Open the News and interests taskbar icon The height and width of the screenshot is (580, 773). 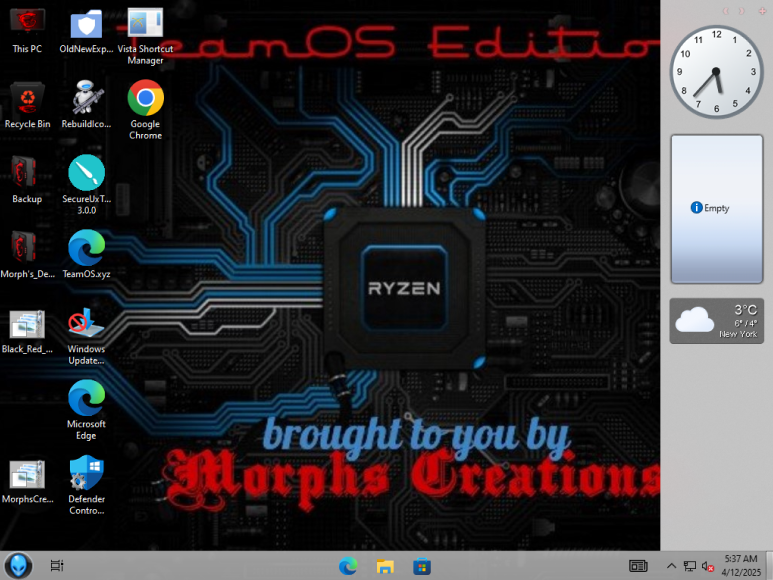pos(638,566)
